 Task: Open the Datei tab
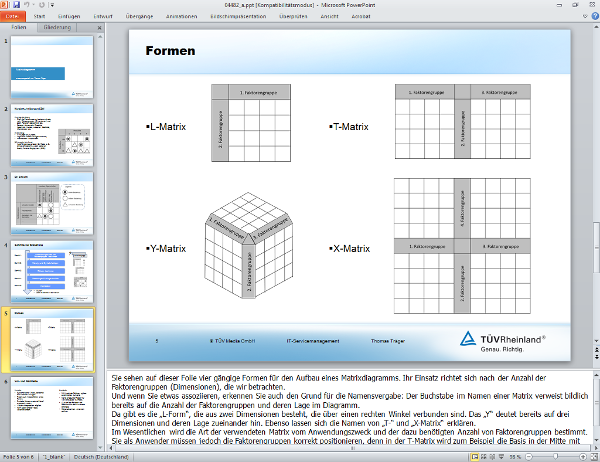(x=13, y=17)
